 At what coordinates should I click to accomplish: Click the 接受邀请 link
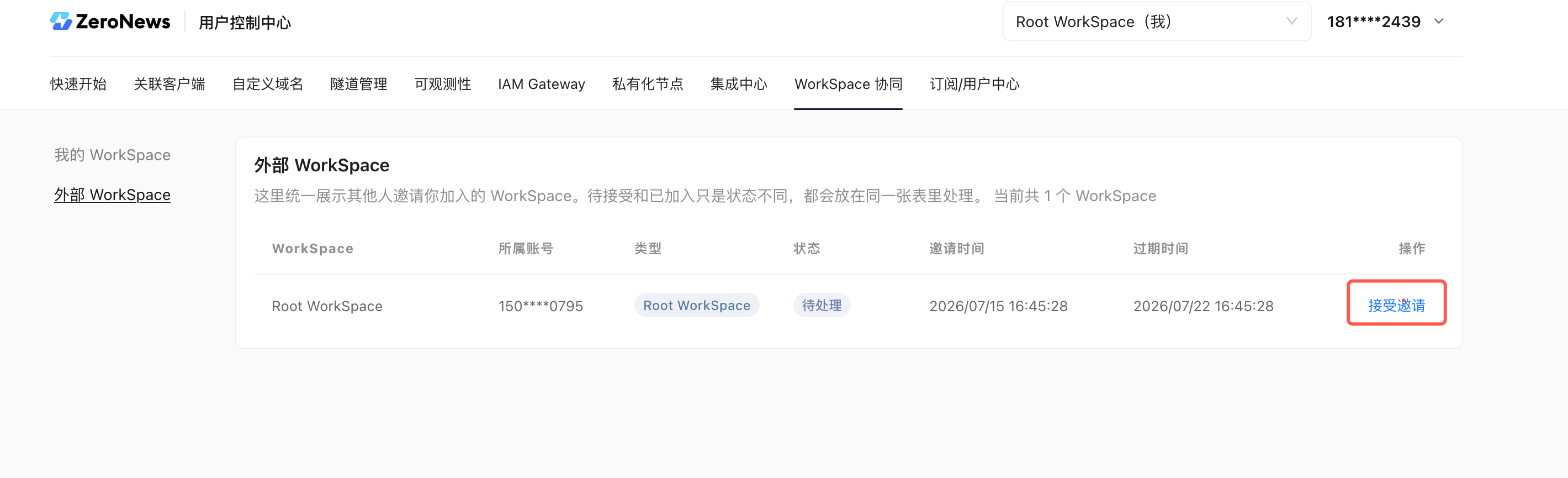(1396, 306)
